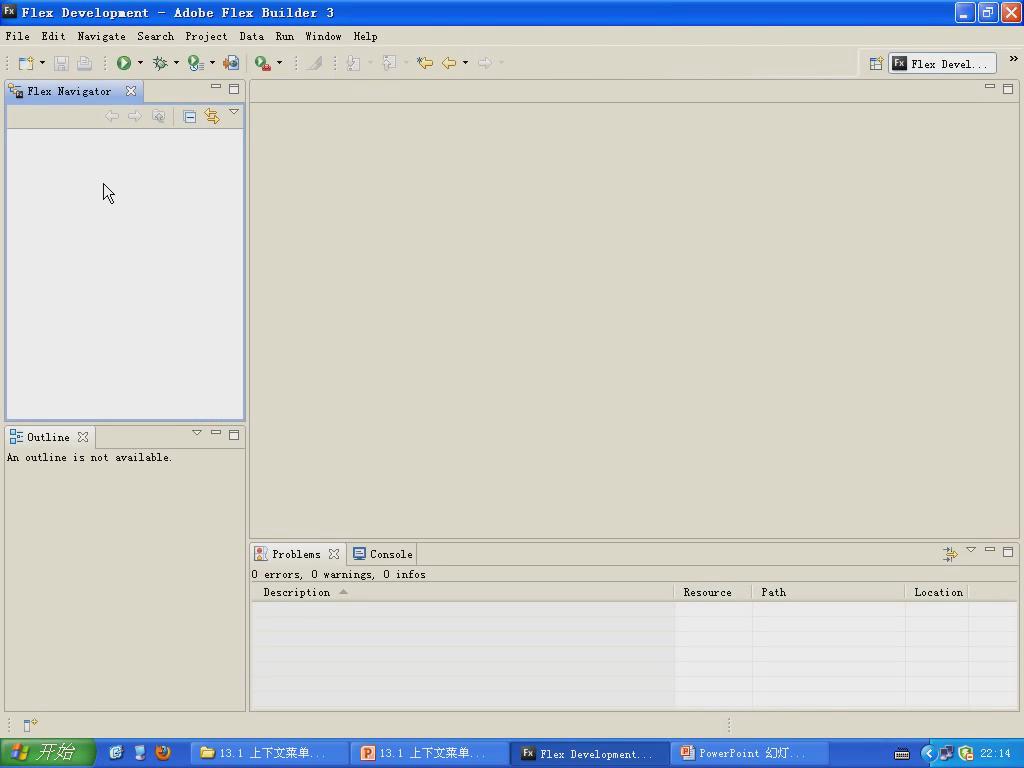Click the green Run button icon
The height and width of the screenshot is (768, 1024).
coord(123,63)
